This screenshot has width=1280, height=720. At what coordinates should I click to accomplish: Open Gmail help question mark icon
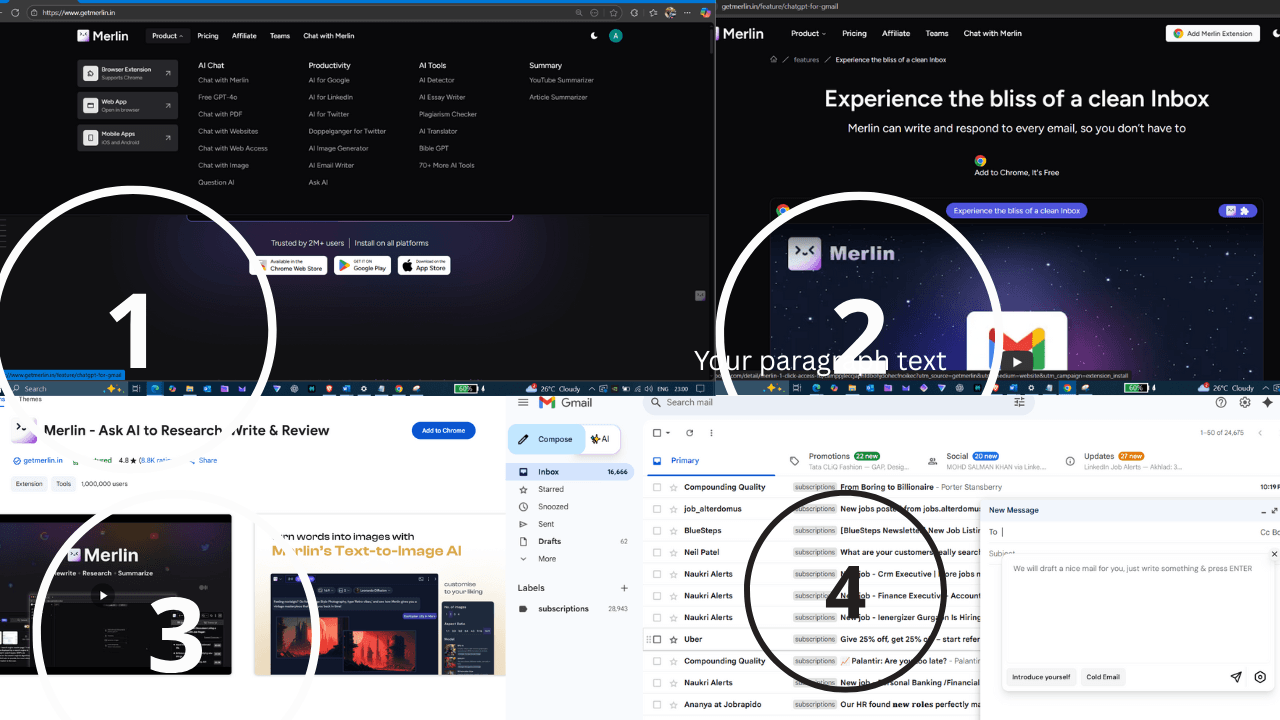1221,402
